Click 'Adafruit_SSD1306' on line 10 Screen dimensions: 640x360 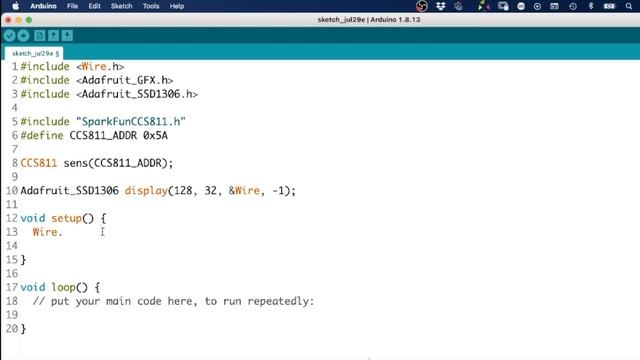click(69, 191)
